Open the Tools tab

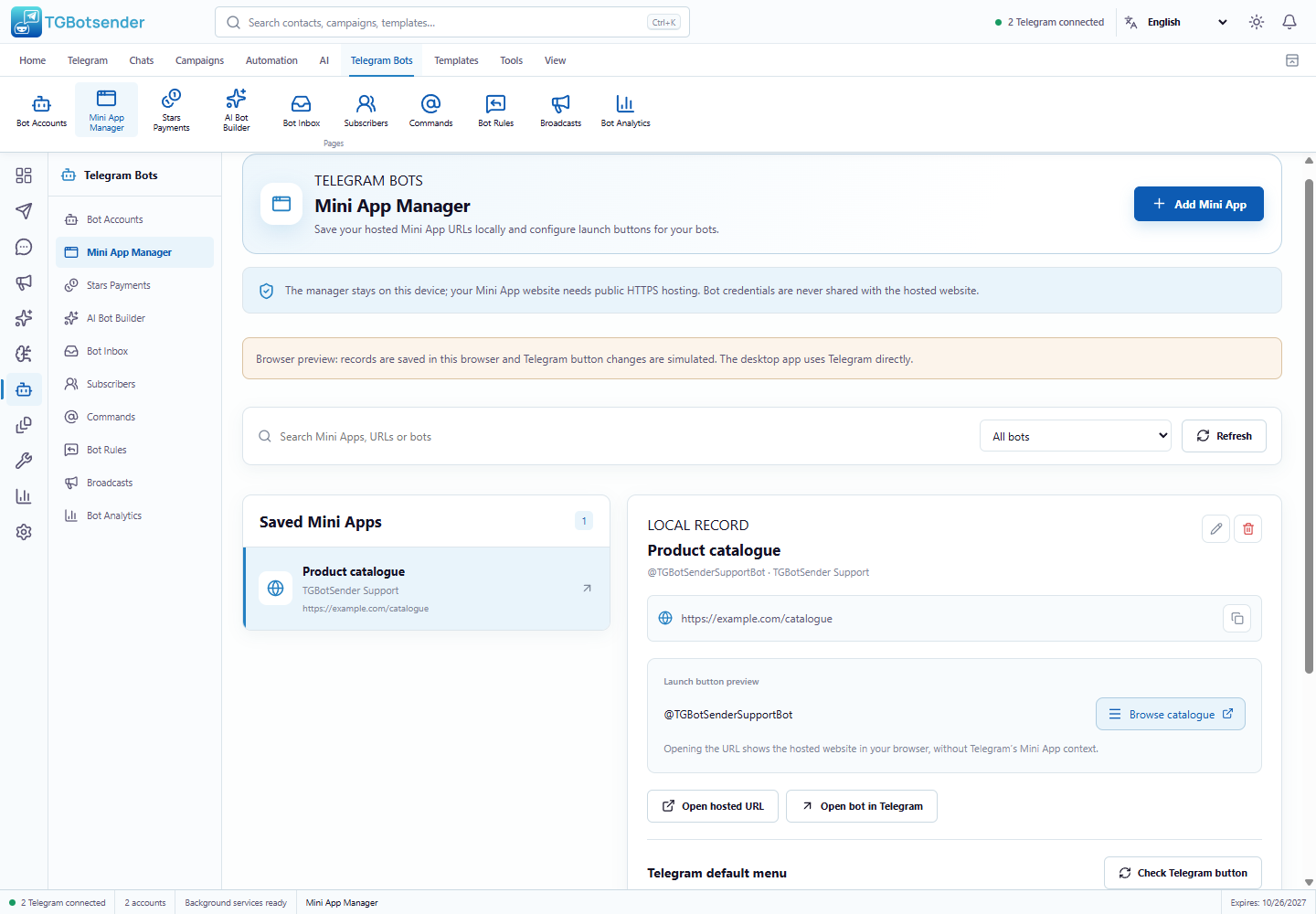tap(511, 60)
